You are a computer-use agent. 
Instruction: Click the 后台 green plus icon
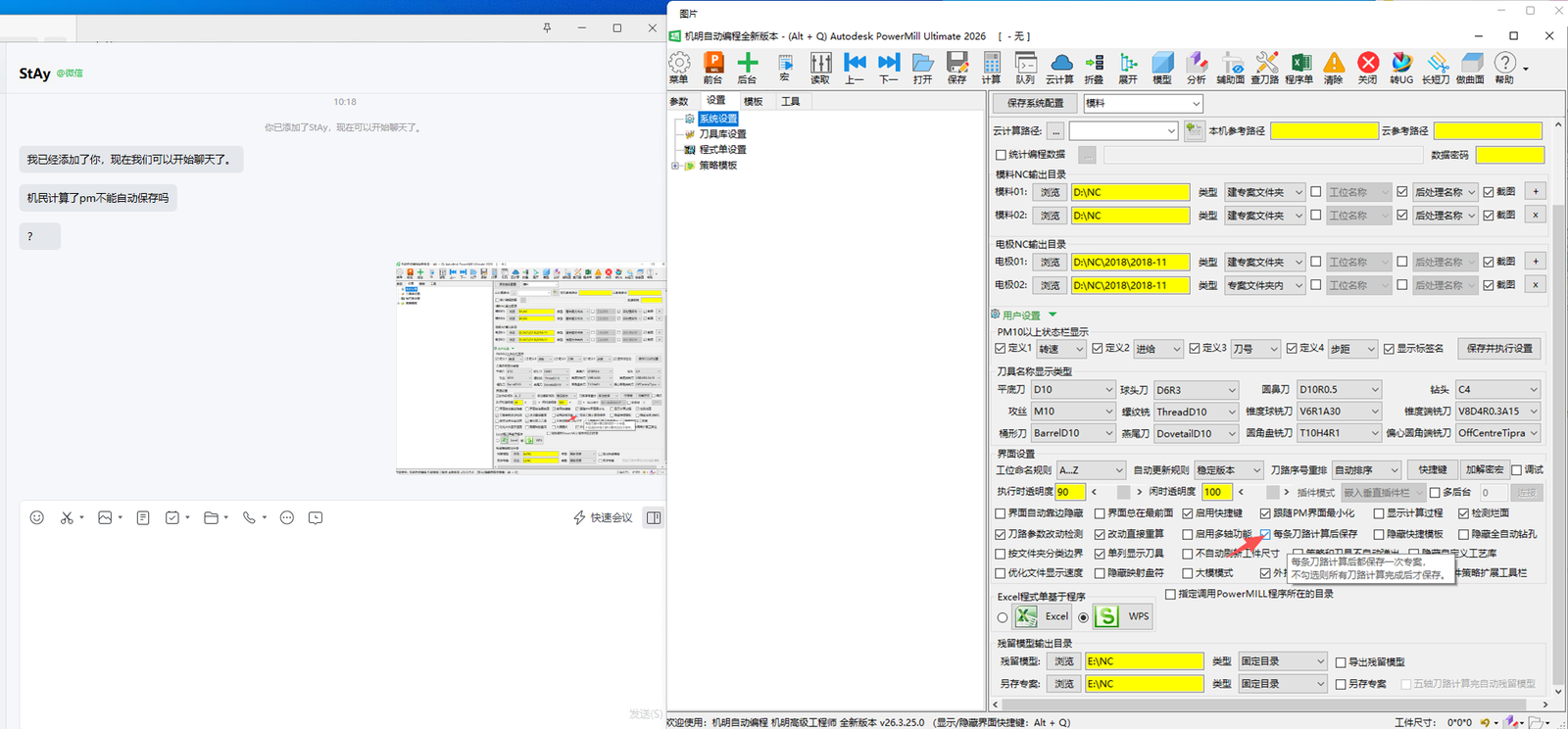[x=747, y=68]
